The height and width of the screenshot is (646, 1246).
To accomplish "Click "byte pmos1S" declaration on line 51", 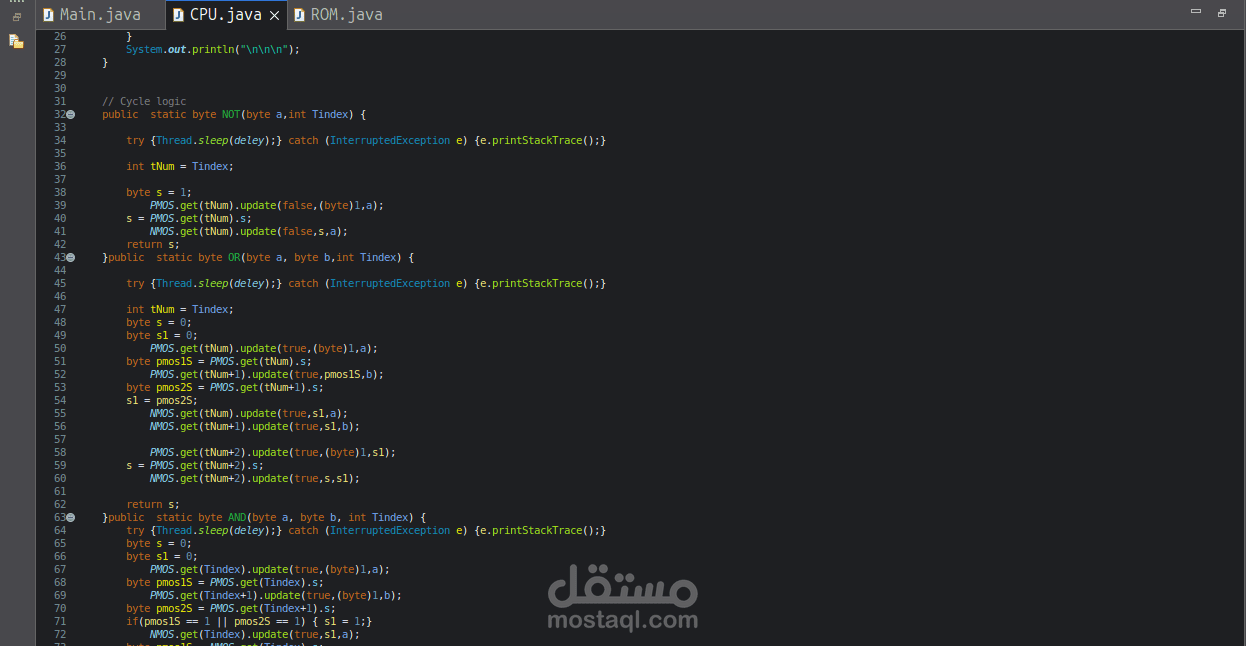I will [x=219, y=361].
